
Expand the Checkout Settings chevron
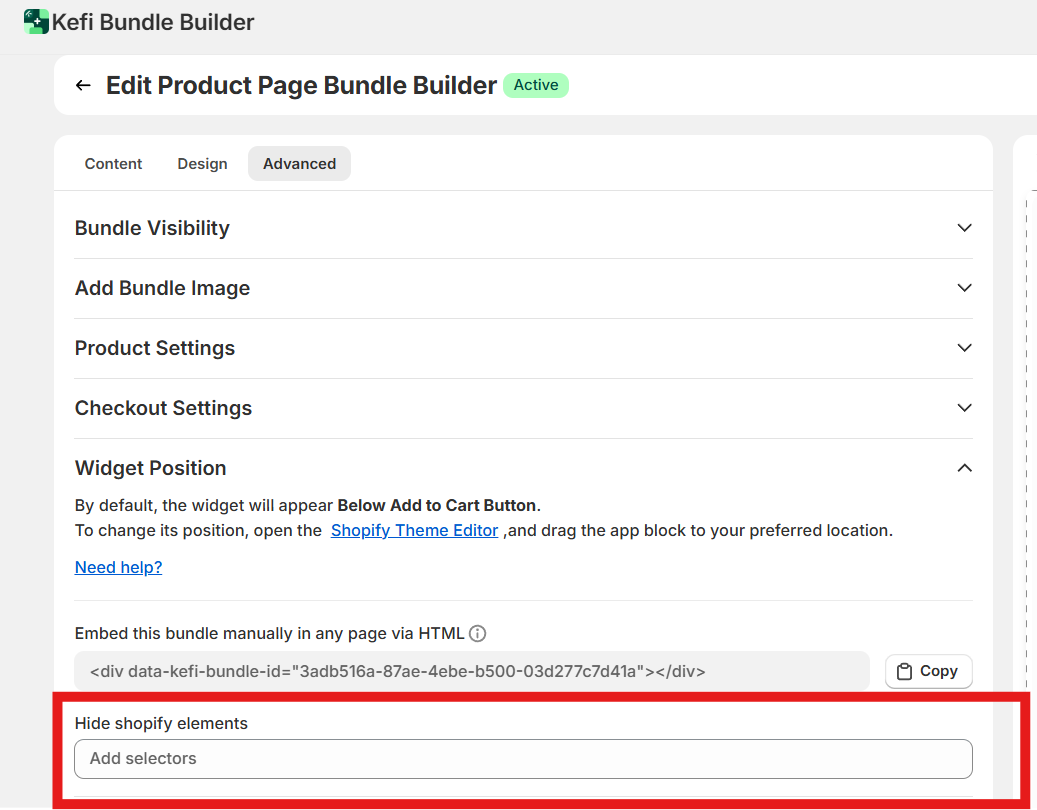[964, 408]
